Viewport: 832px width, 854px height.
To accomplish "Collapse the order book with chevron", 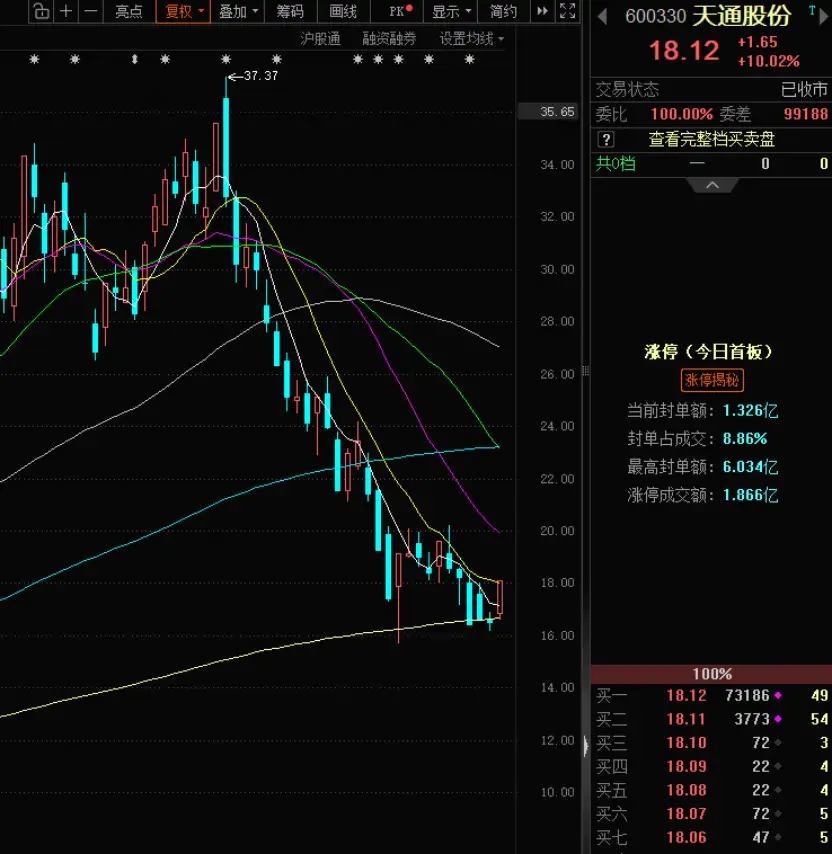I will pyautogui.click(x=712, y=185).
